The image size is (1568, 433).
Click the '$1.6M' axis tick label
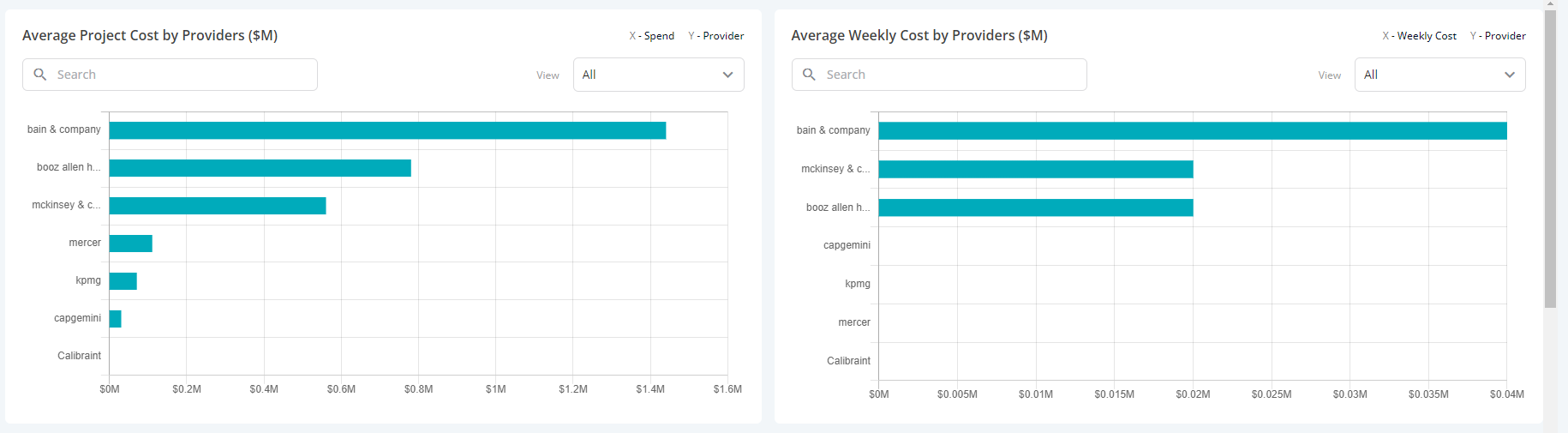click(x=727, y=389)
